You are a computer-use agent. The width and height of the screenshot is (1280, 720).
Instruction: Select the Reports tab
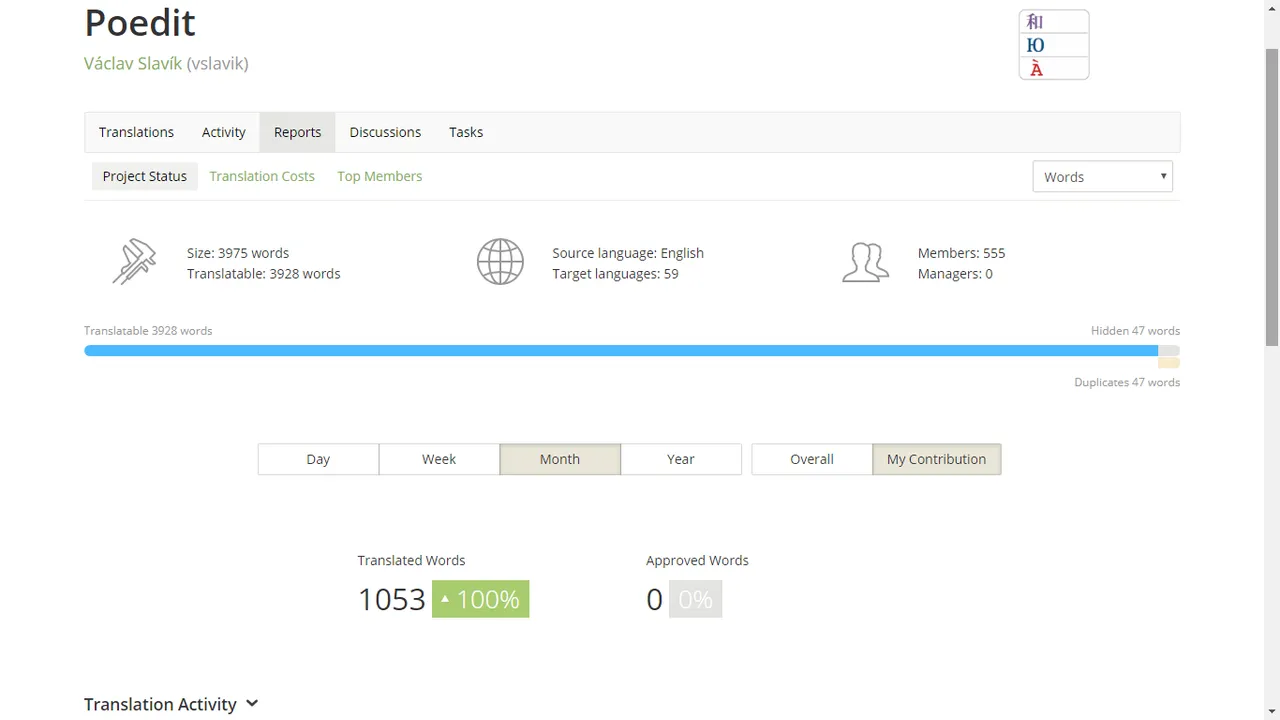298,132
